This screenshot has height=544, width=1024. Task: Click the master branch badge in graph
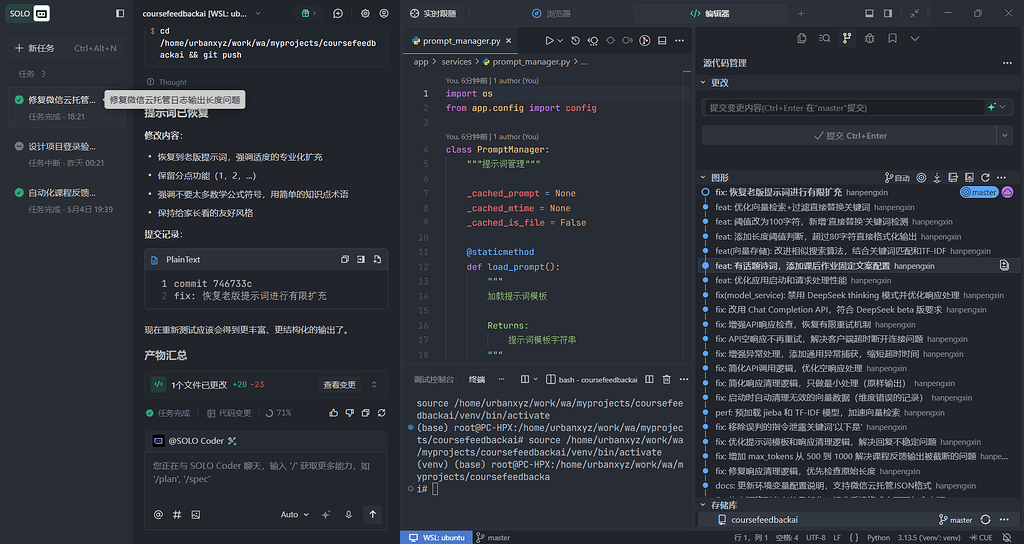[x=979, y=192]
